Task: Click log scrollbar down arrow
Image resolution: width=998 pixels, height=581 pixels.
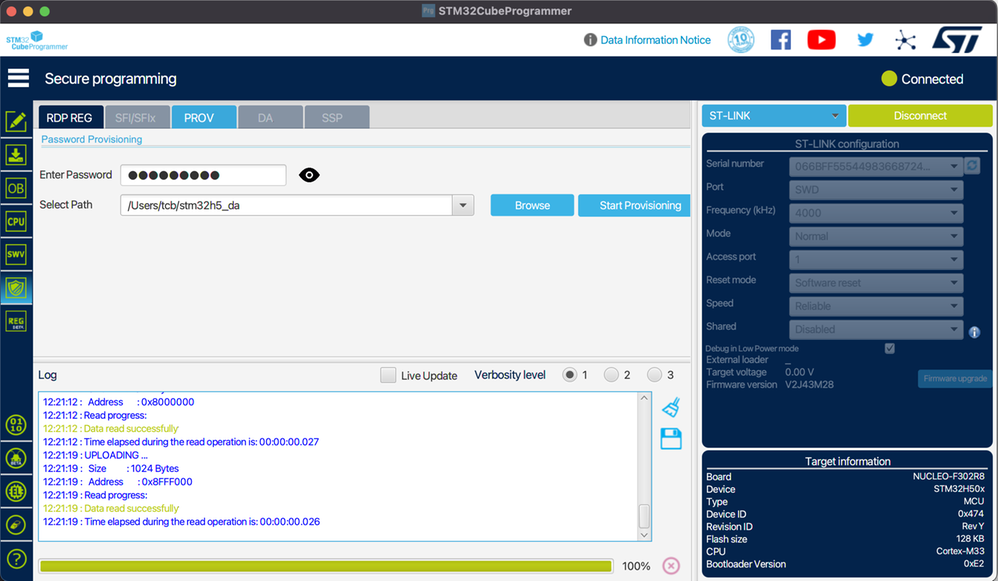Action: pos(644,535)
